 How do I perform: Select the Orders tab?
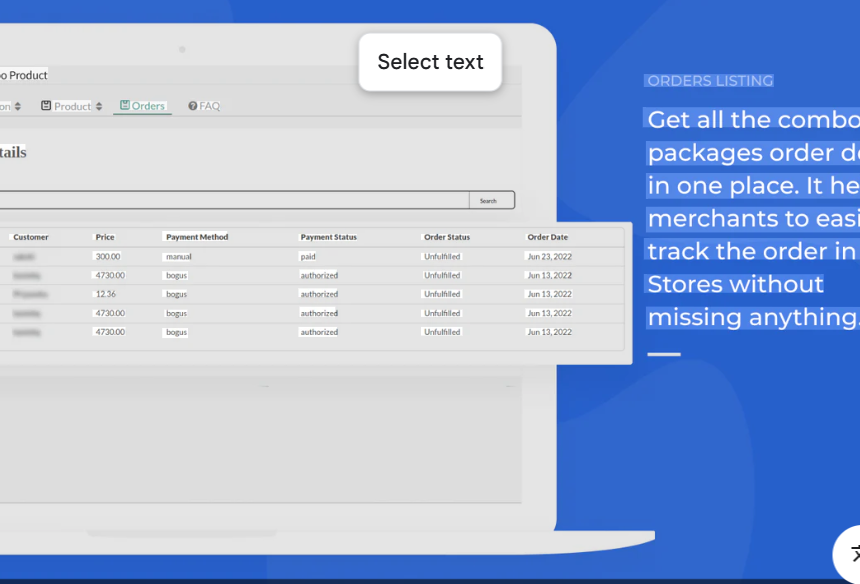tap(148, 104)
